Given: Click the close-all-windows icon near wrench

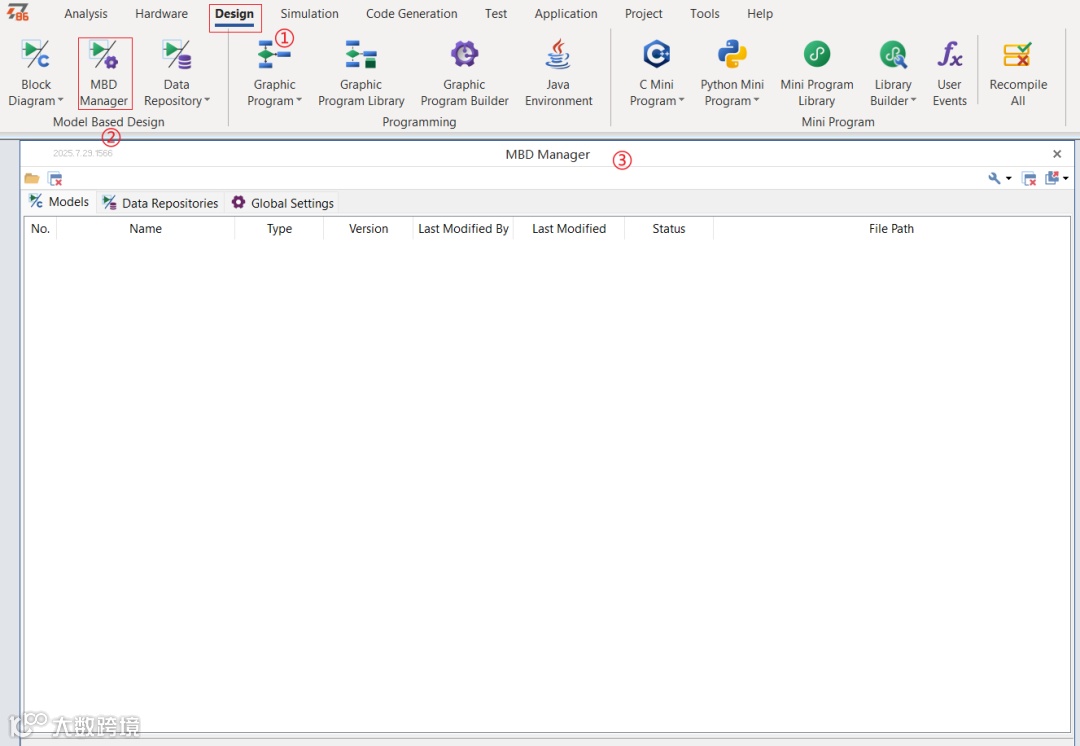Looking at the screenshot, I should (1029, 178).
